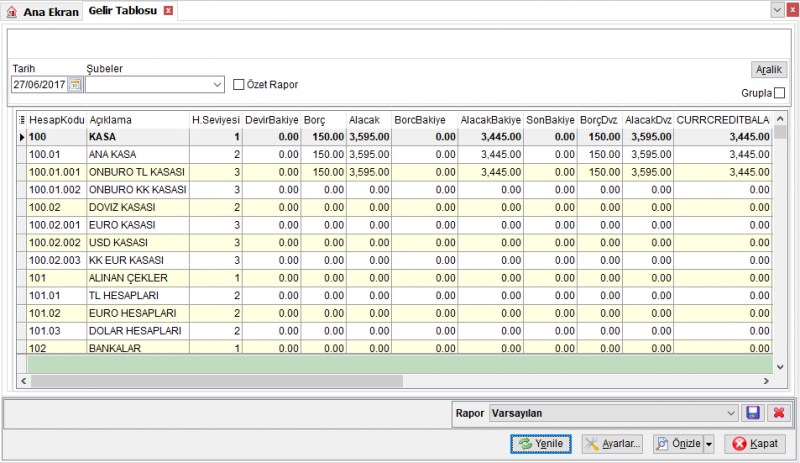Click the Aralık button

pos(769,69)
